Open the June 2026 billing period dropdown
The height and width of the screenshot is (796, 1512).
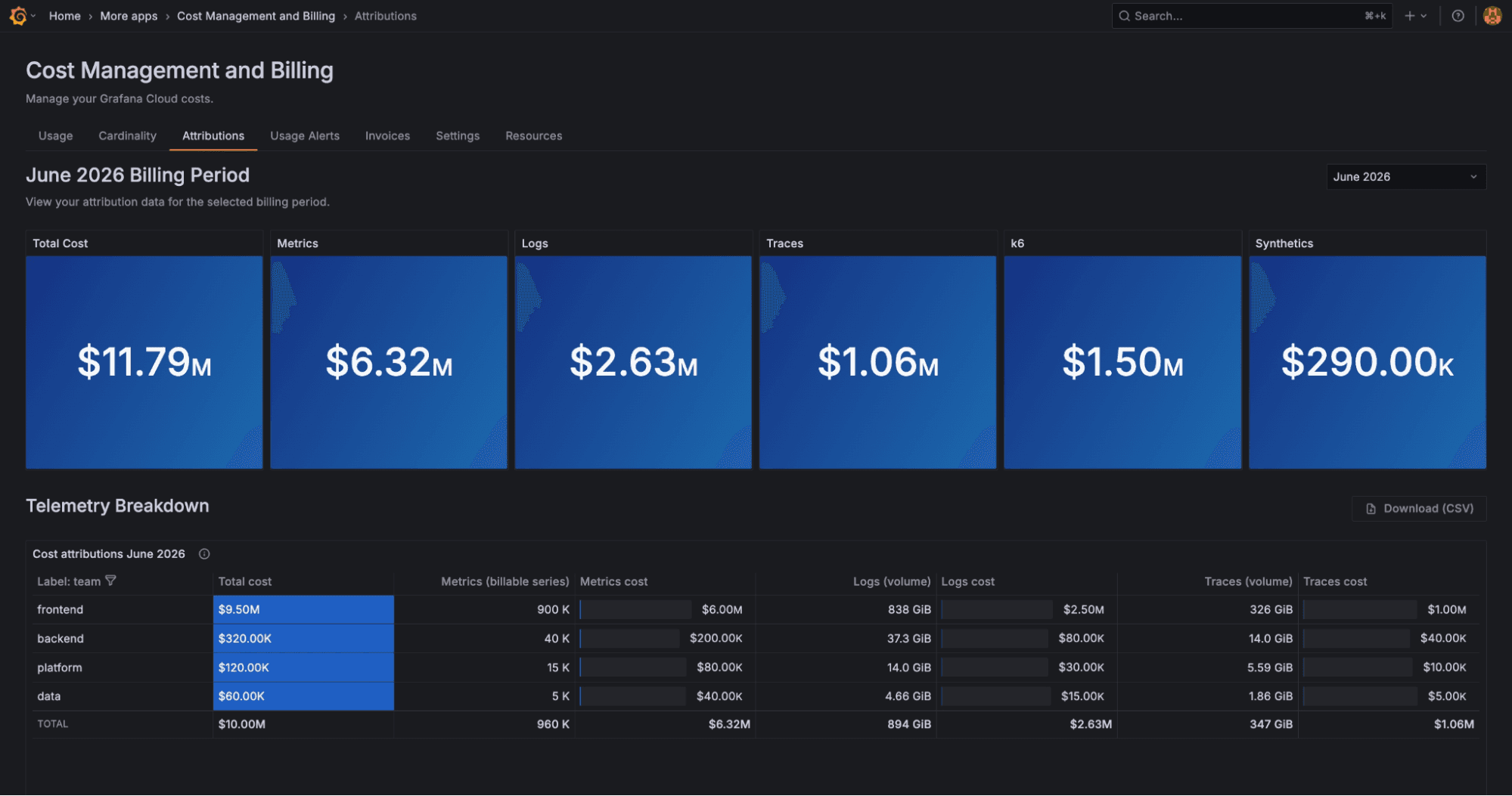[1406, 177]
